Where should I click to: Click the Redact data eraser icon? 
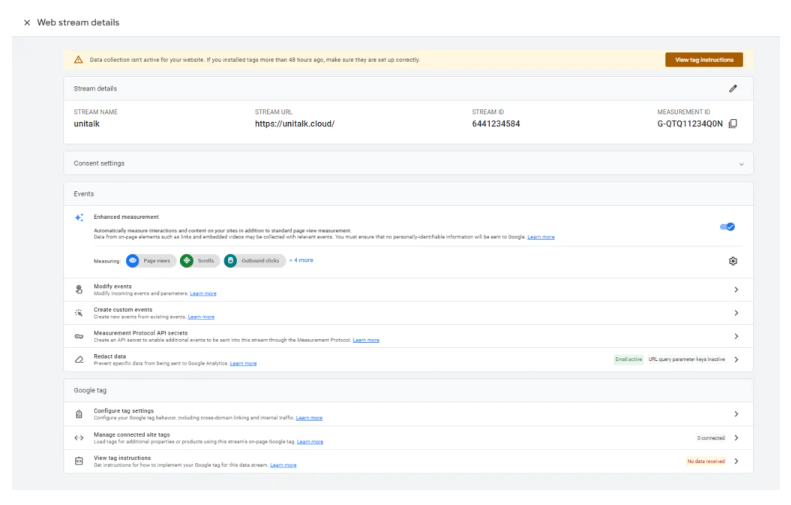pos(79,359)
